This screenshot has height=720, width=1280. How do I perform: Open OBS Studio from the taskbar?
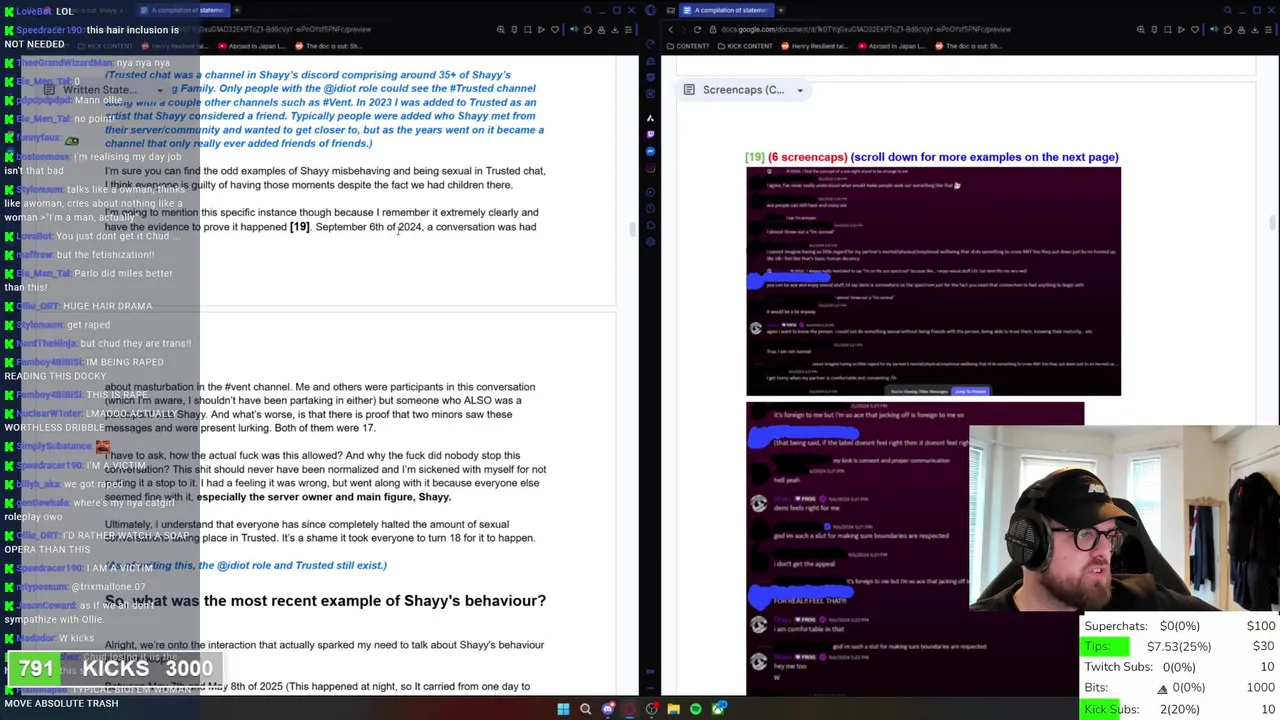pyautogui.click(x=652, y=709)
